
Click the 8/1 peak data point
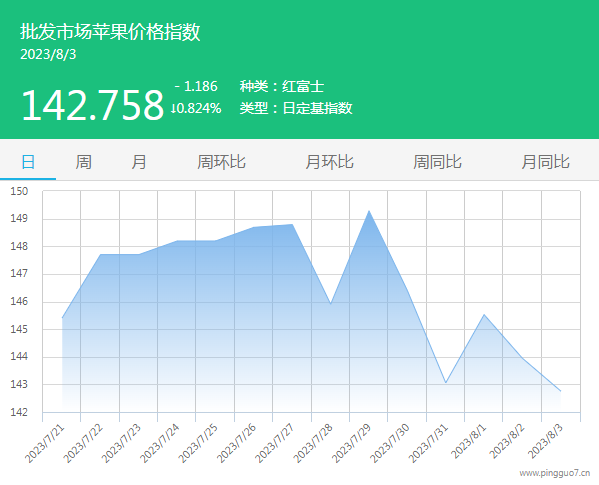[x=484, y=314]
